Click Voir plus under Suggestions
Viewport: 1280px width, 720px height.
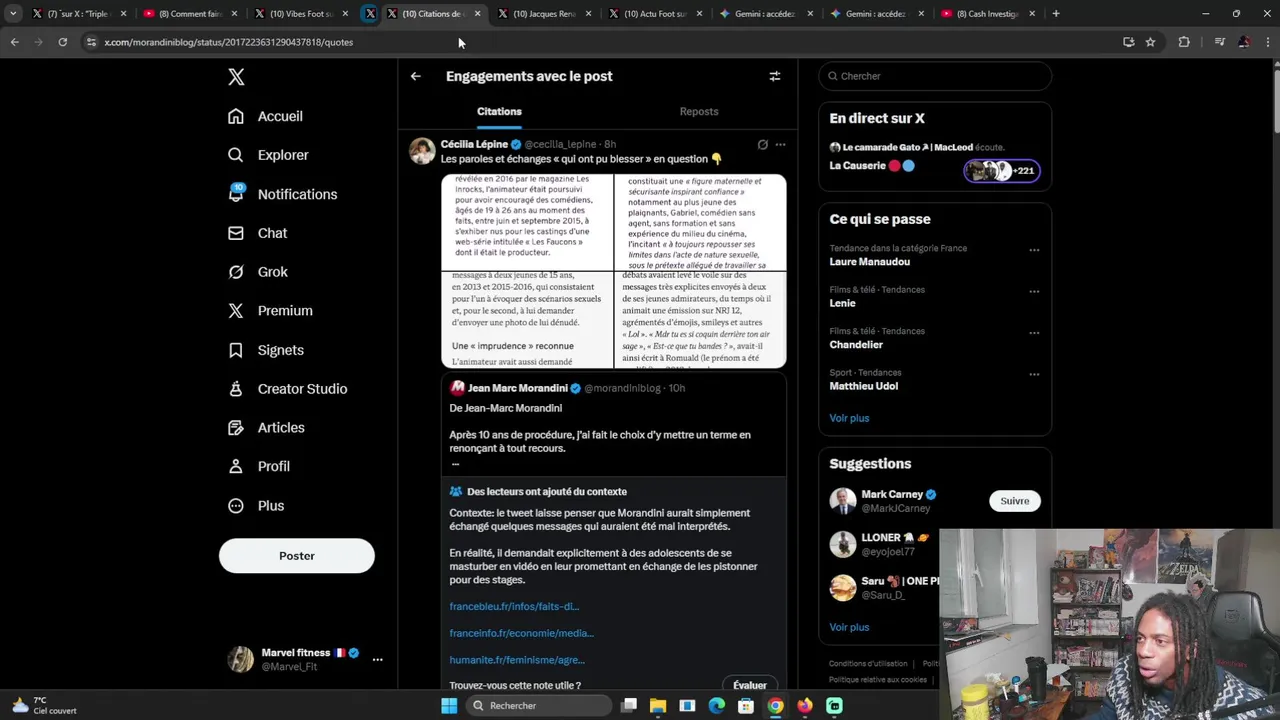(849, 627)
